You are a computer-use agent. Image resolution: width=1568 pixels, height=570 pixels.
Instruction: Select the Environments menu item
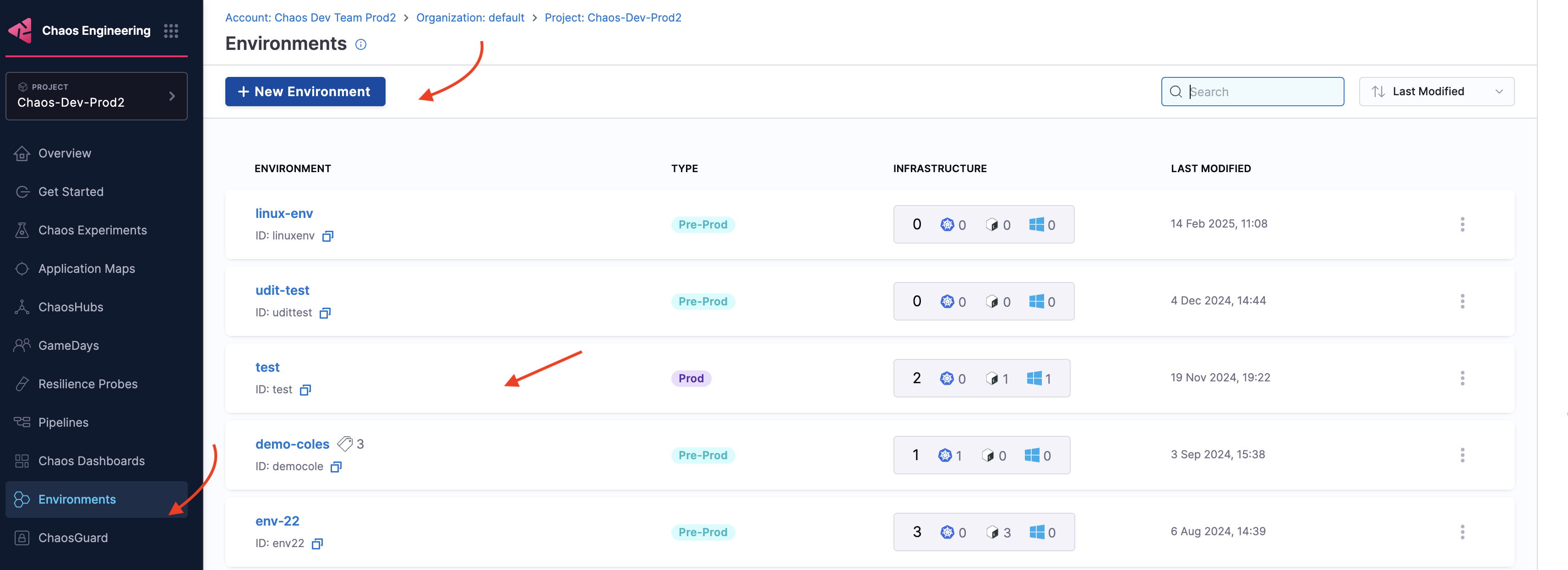coord(76,499)
